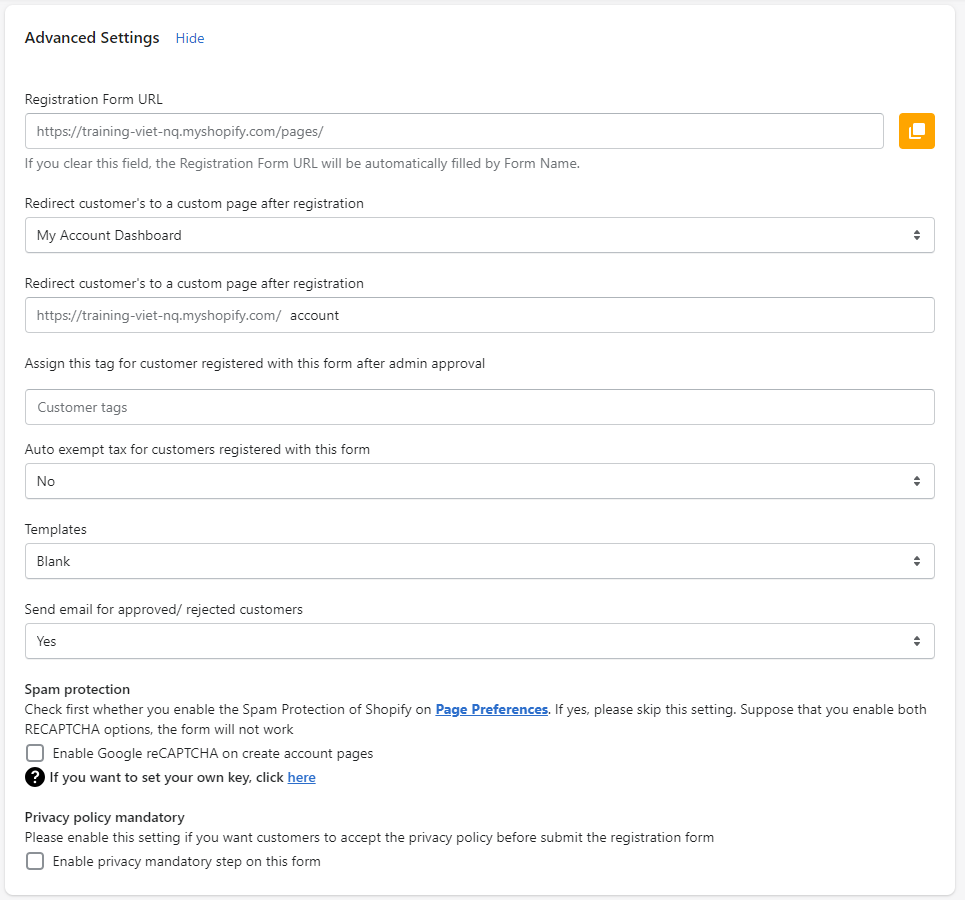The height and width of the screenshot is (900, 965).
Task: Click the Advanced Settings heading
Action: (x=92, y=38)
